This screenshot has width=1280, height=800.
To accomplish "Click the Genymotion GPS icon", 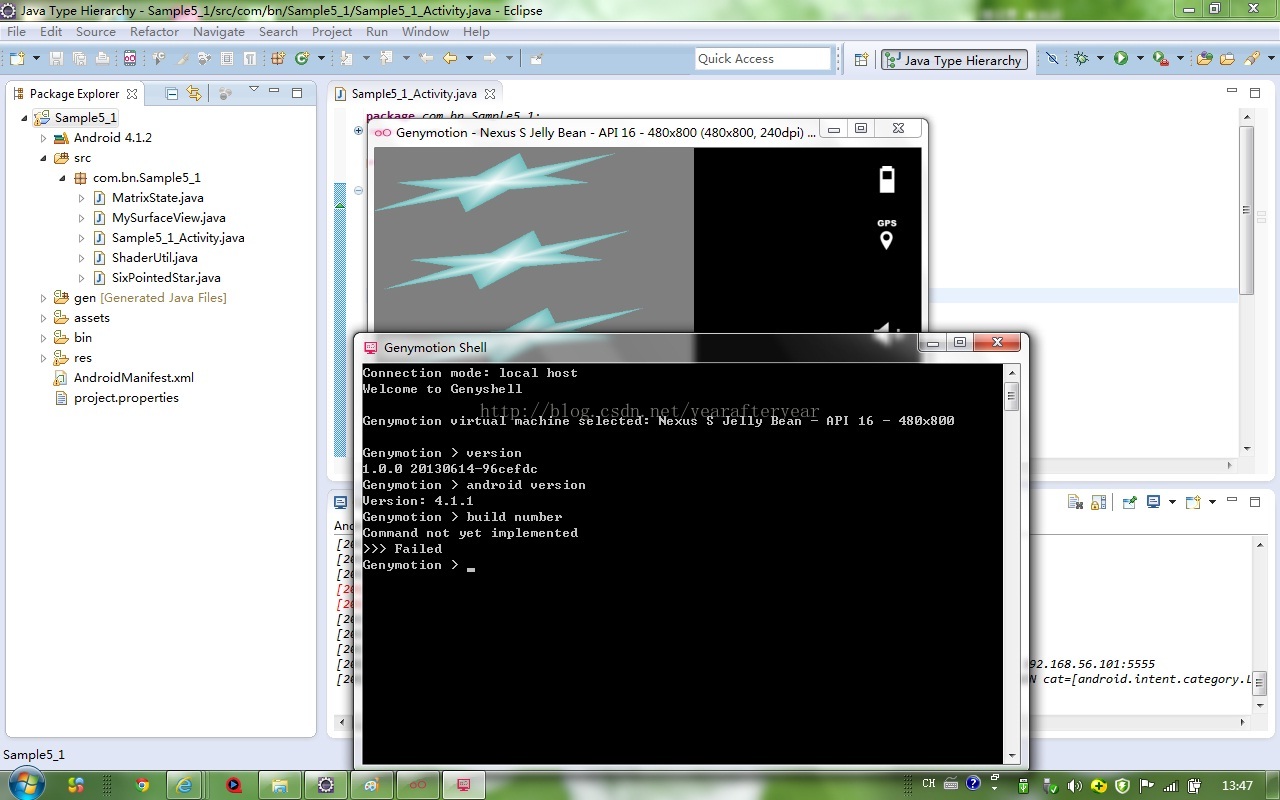I will (x=886, y=235).
